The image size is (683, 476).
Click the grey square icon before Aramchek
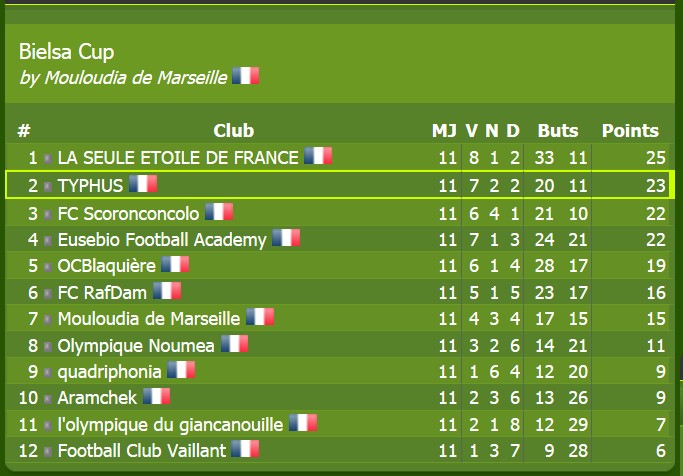48,398
